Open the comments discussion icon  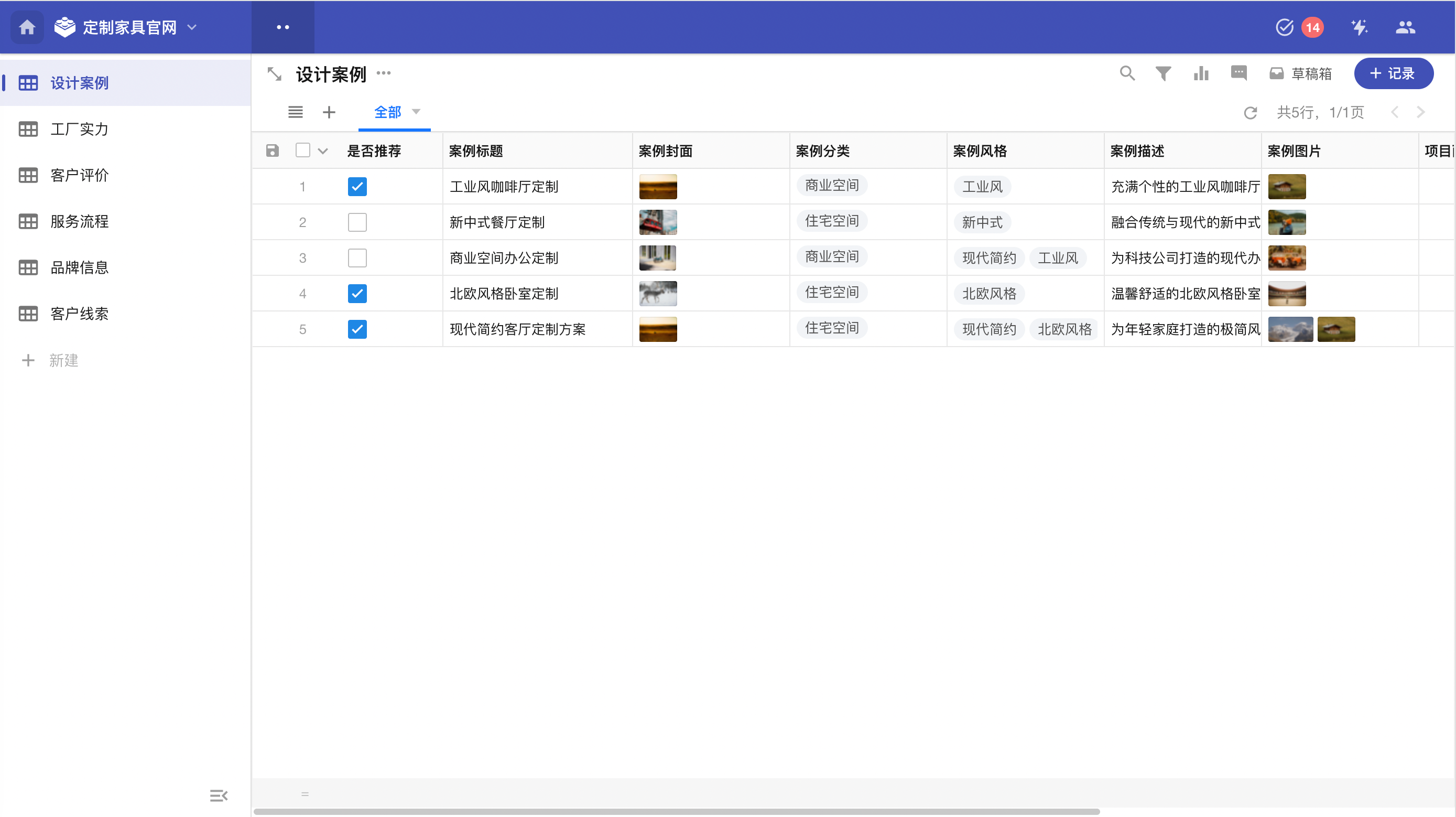[x=1238, y=73]
